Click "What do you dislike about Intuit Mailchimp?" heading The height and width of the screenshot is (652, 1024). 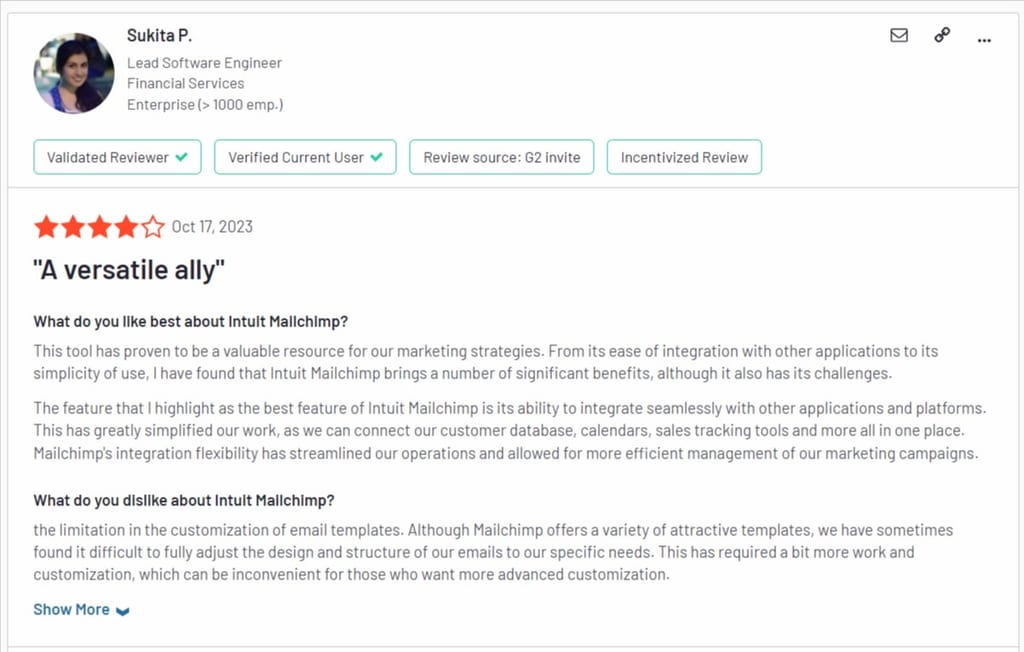pyautogui.click(x=184, y=500)
